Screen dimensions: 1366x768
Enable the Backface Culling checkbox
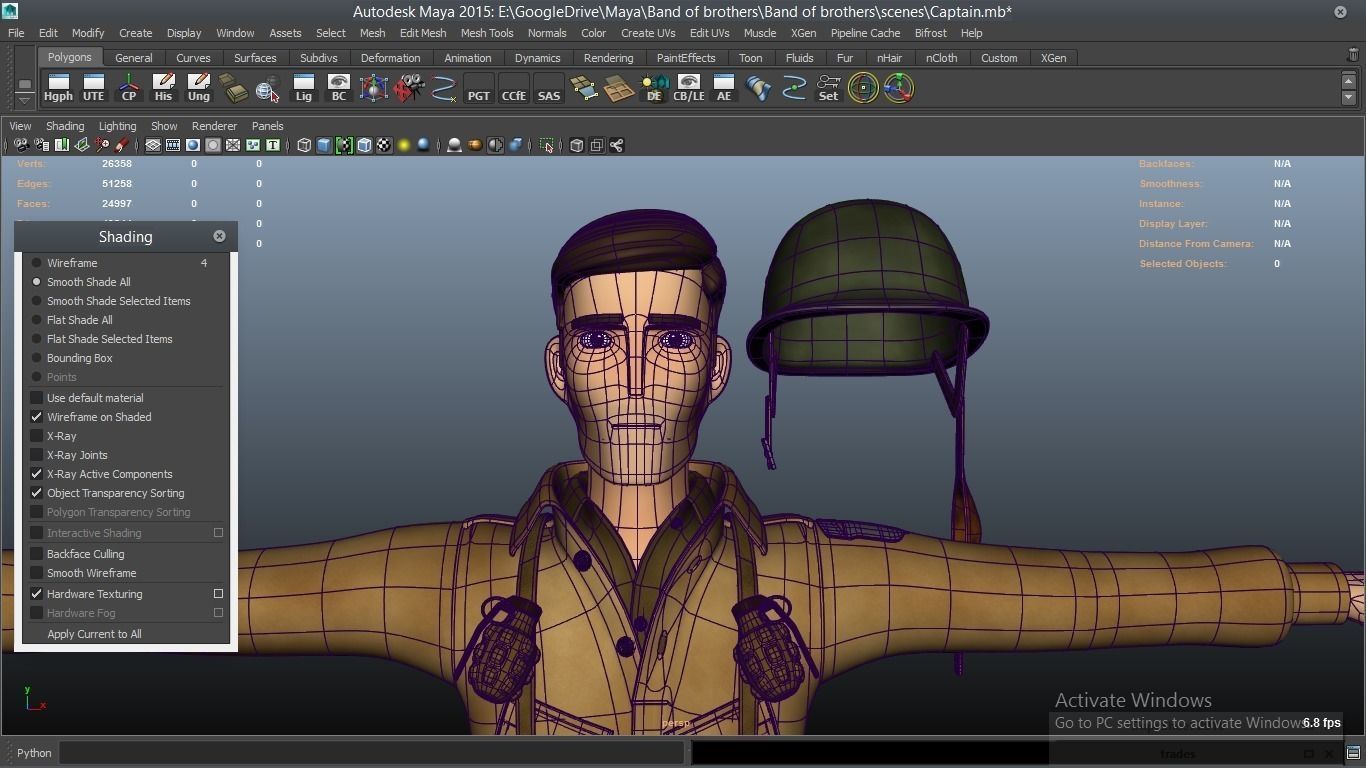(37, 554)
